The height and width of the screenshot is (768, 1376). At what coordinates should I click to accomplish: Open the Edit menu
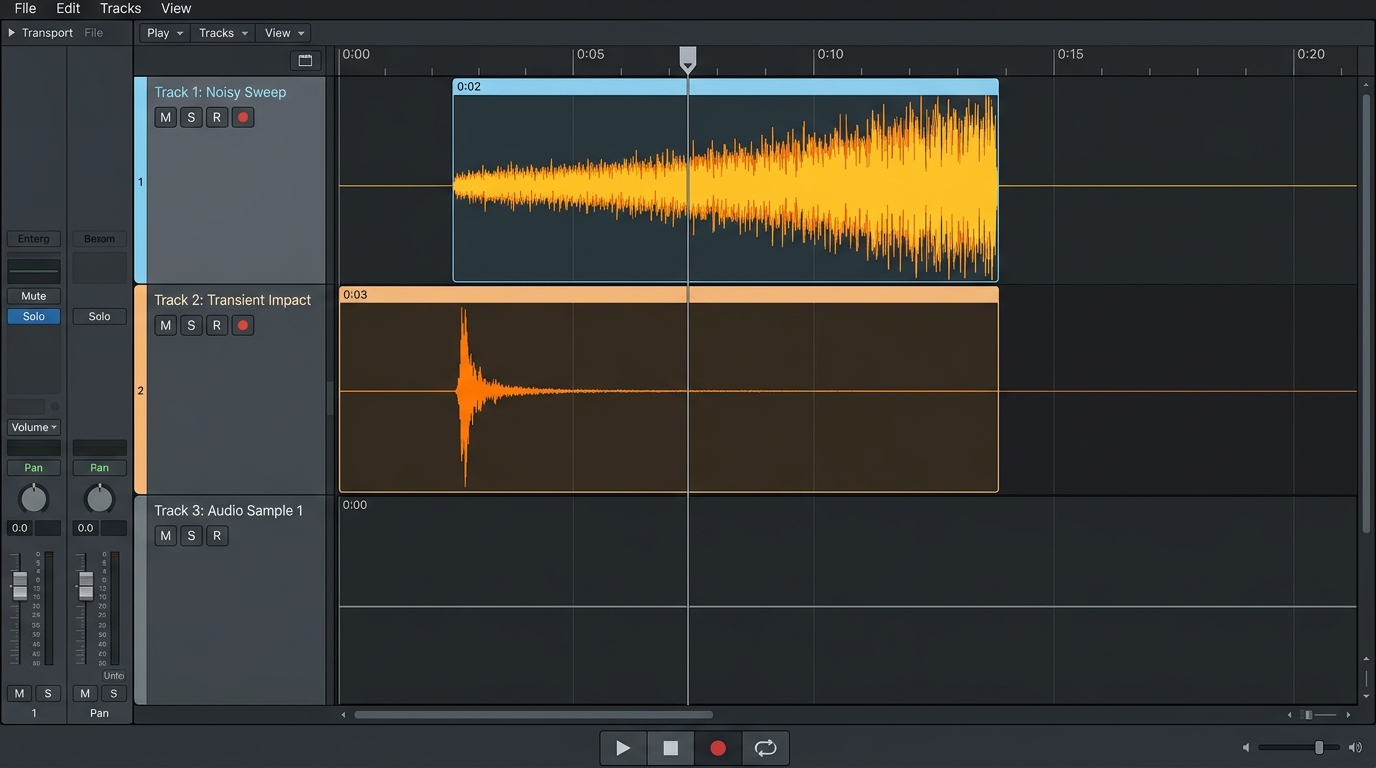pos(68,9)
